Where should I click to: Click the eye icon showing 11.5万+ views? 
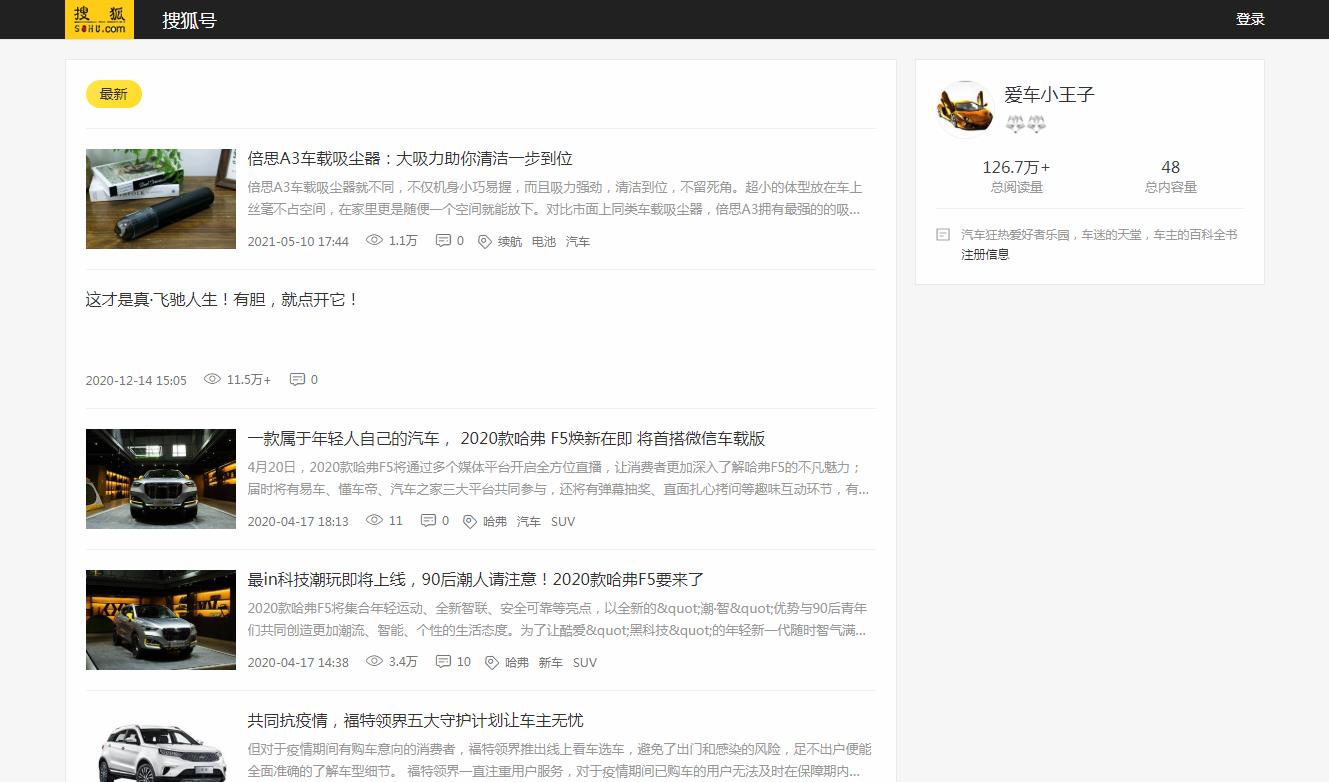(212, 379)
